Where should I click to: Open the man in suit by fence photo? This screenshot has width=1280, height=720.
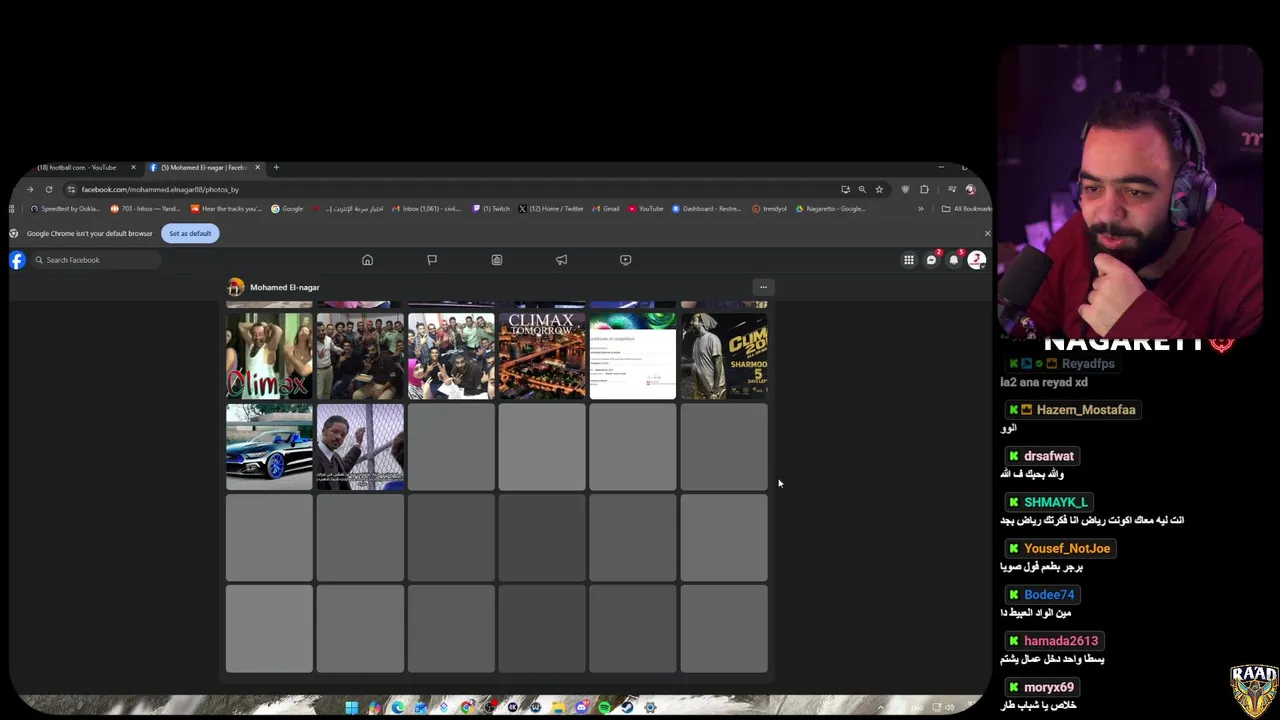(x=360, y=447)
